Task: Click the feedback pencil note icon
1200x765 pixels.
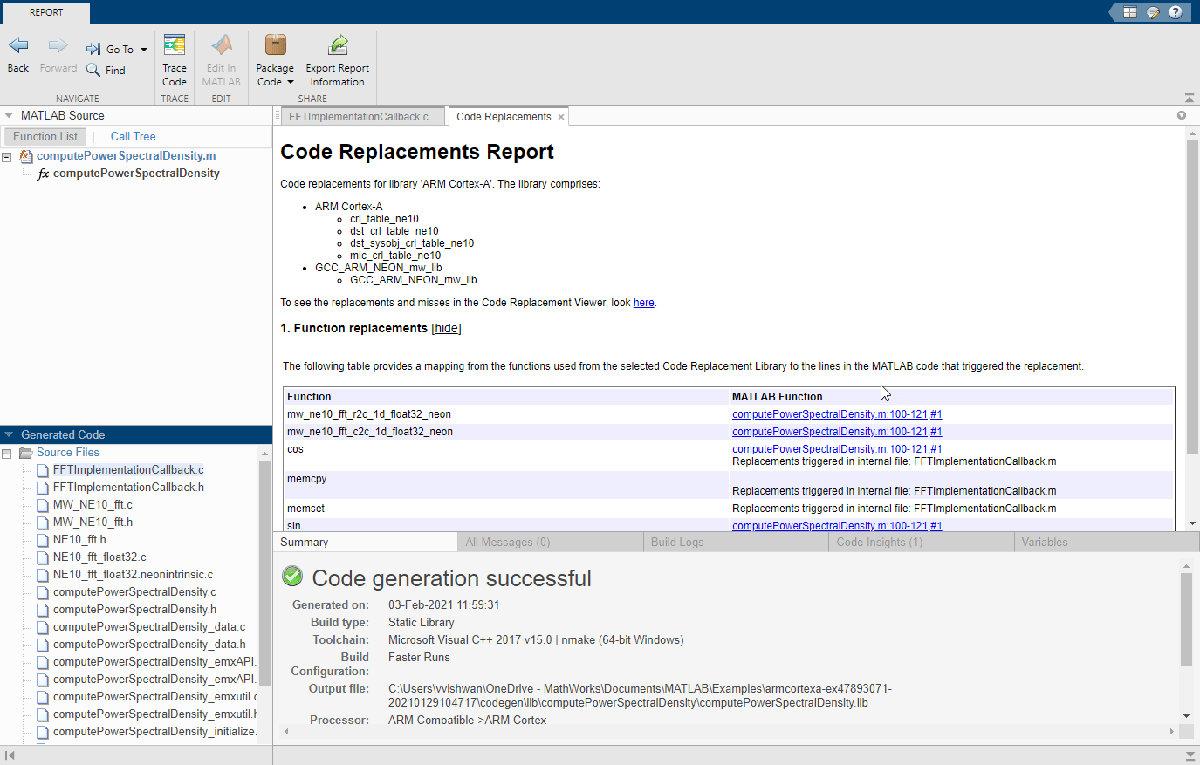Action: pyautogui.click(x=1153, y=12)
